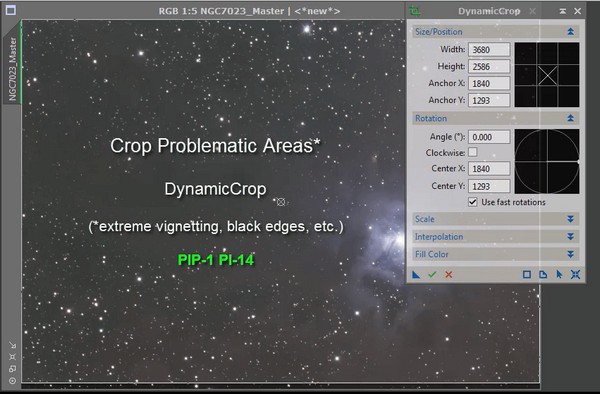
Task: Click the DynamicCrop process icon in title
Action: [x=414, y=11]
